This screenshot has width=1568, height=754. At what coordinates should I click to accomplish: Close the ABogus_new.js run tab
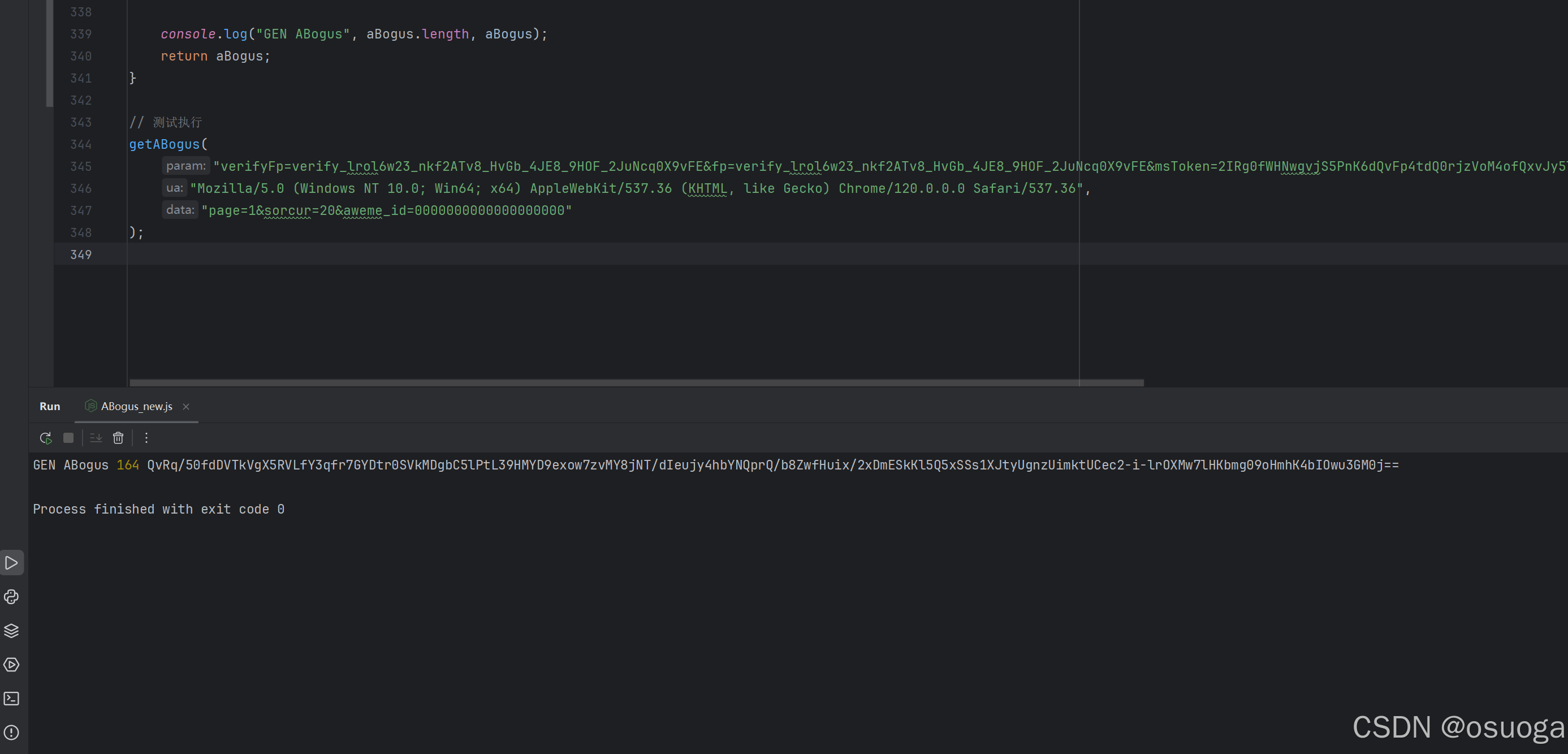[x=185, y=407]
